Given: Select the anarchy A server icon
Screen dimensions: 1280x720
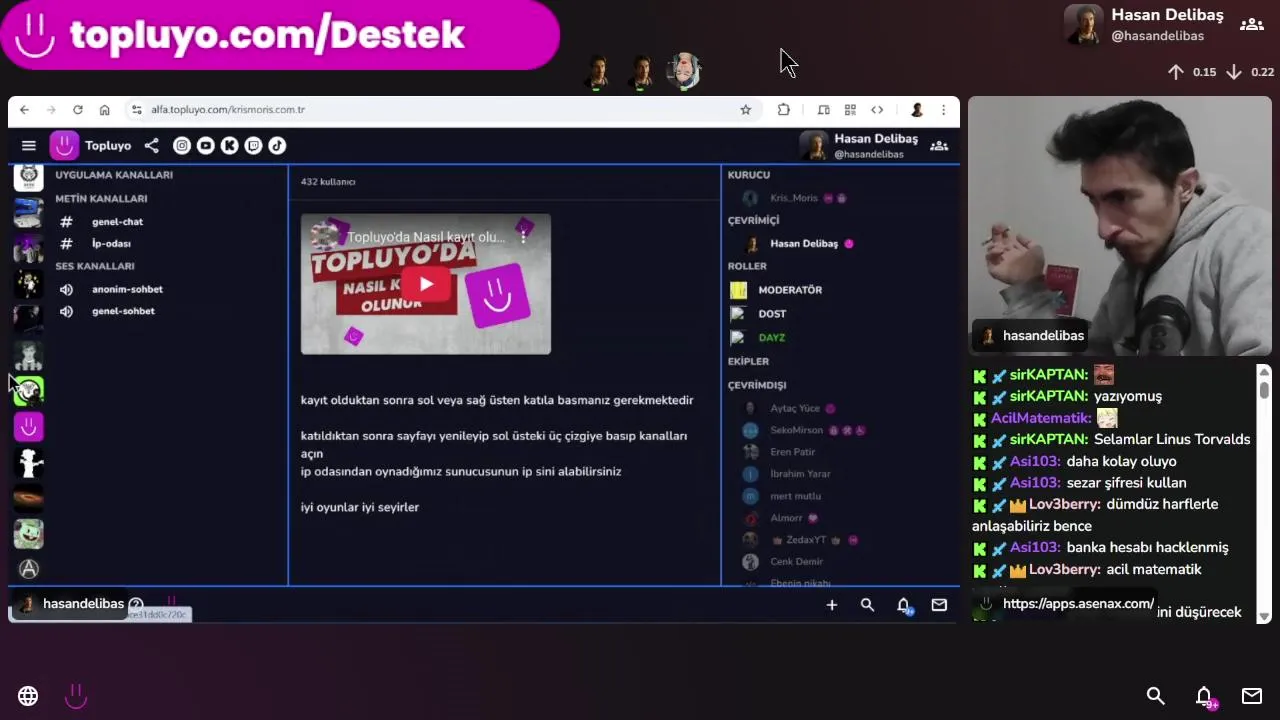Looking at the screenshot, I should tap(28, 569).
